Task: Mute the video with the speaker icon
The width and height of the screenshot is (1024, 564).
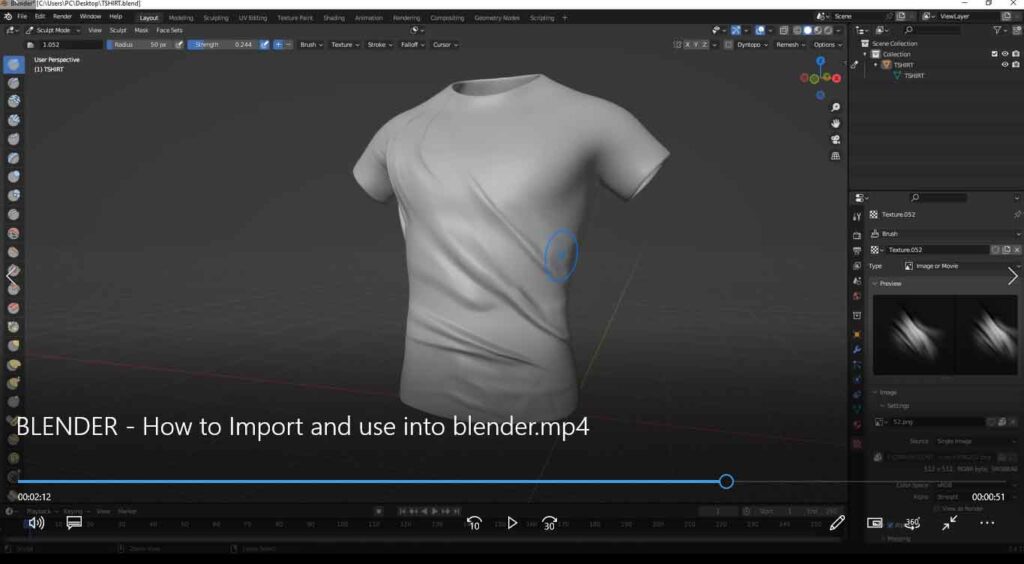Action: click(36, 522)
